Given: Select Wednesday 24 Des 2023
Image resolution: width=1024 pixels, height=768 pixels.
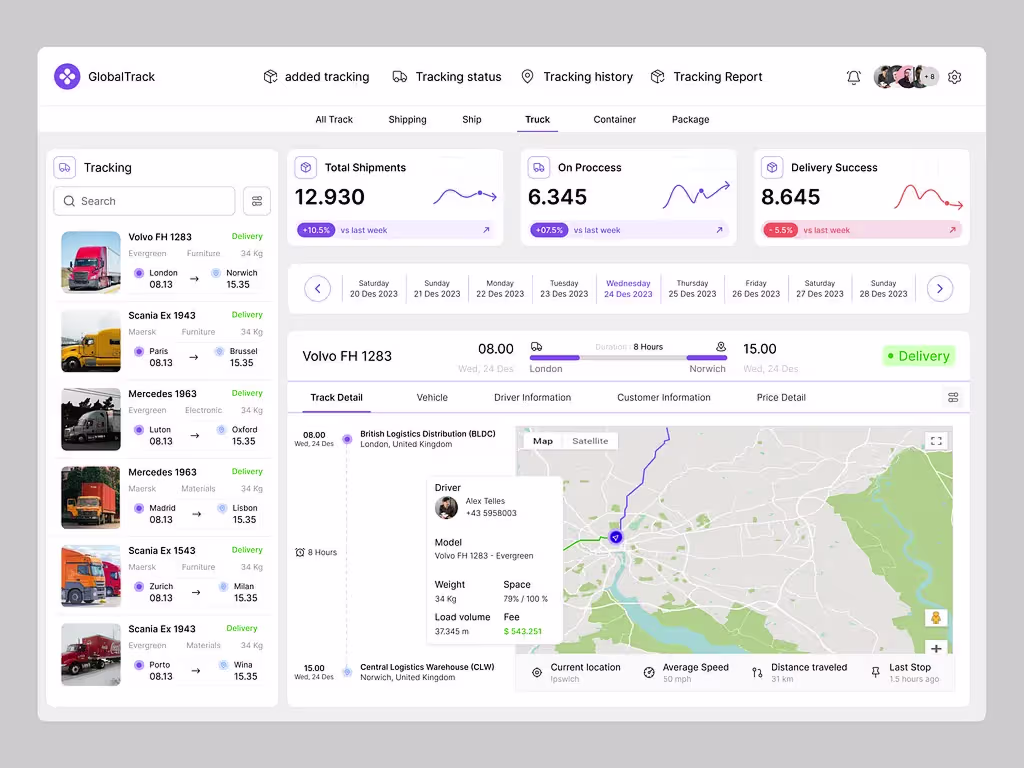Looking at the screenshot, I should [628, 288].
